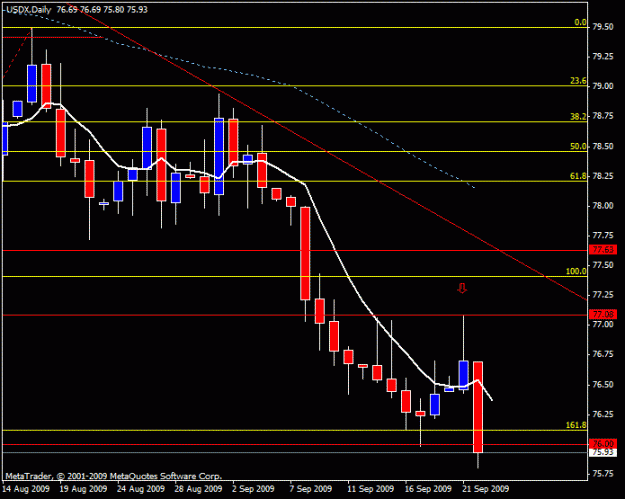Select the red down arrow marker
The image size is (625, 499).
click(462, 288)
